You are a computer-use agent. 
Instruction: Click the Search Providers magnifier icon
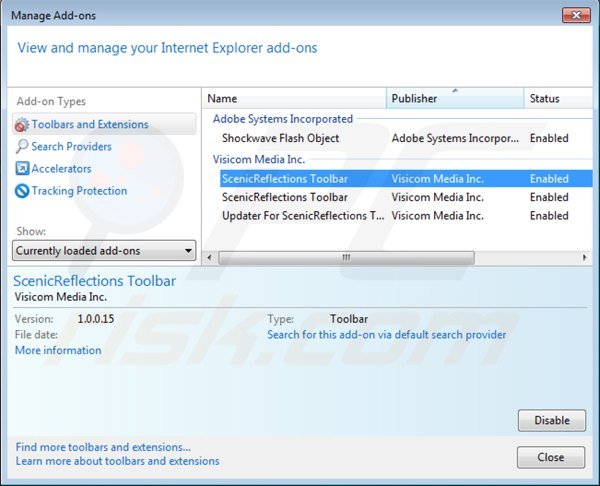22,147
